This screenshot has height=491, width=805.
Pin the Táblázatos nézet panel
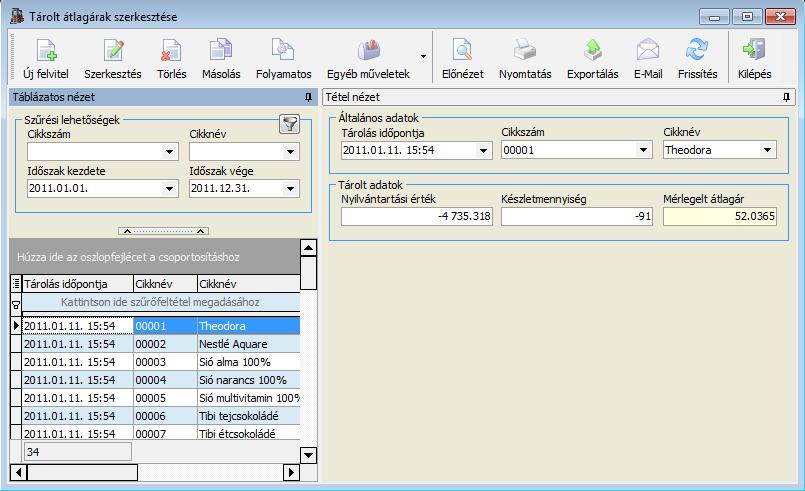(308, 97)
